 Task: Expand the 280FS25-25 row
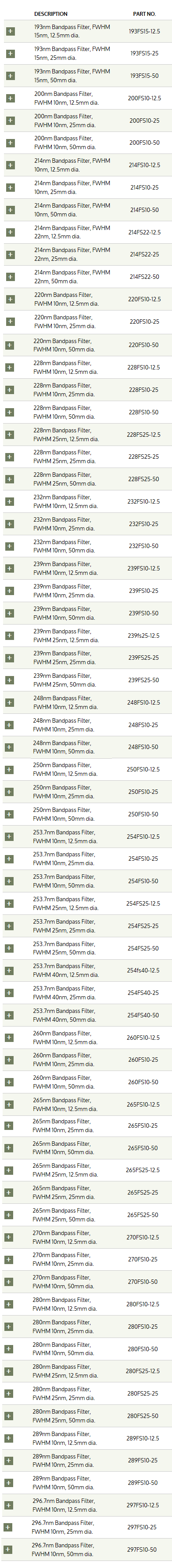click(8, 1393)
